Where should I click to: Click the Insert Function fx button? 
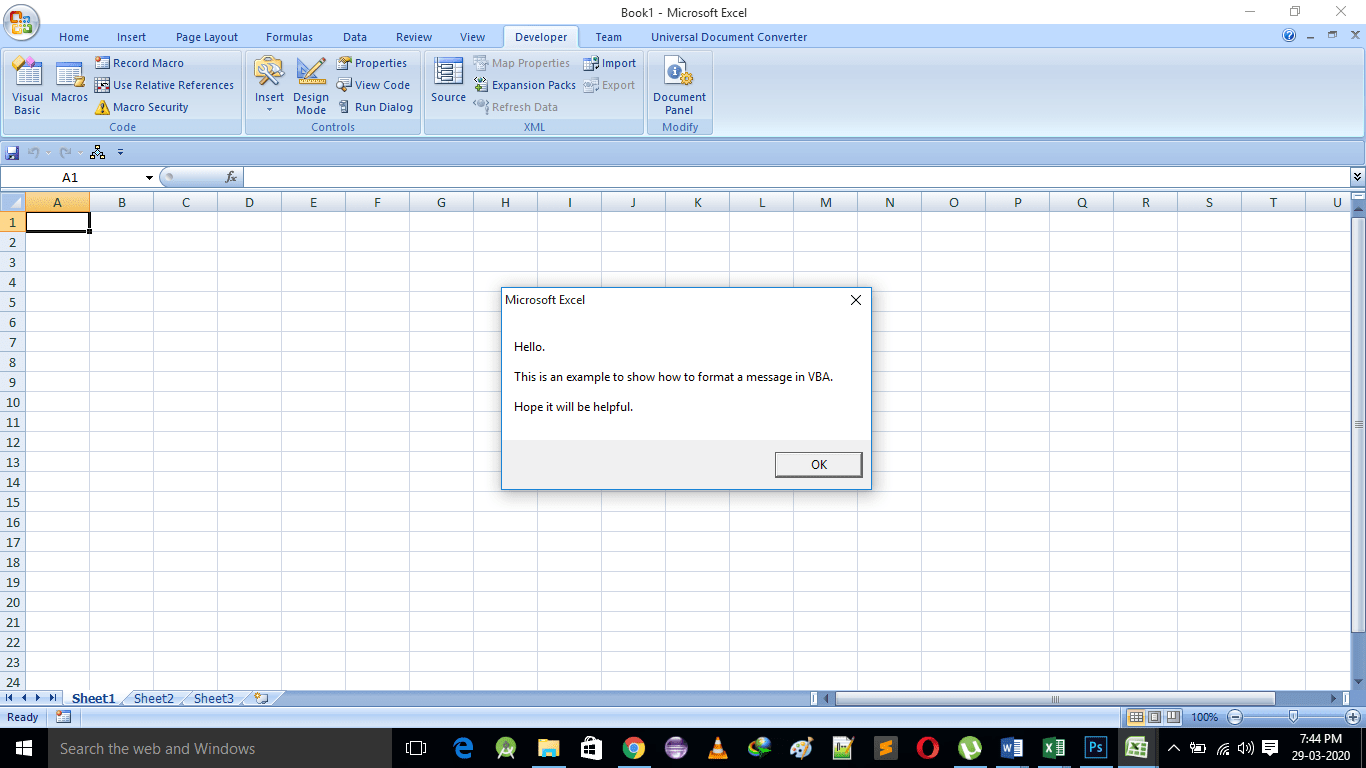(231, 177)
